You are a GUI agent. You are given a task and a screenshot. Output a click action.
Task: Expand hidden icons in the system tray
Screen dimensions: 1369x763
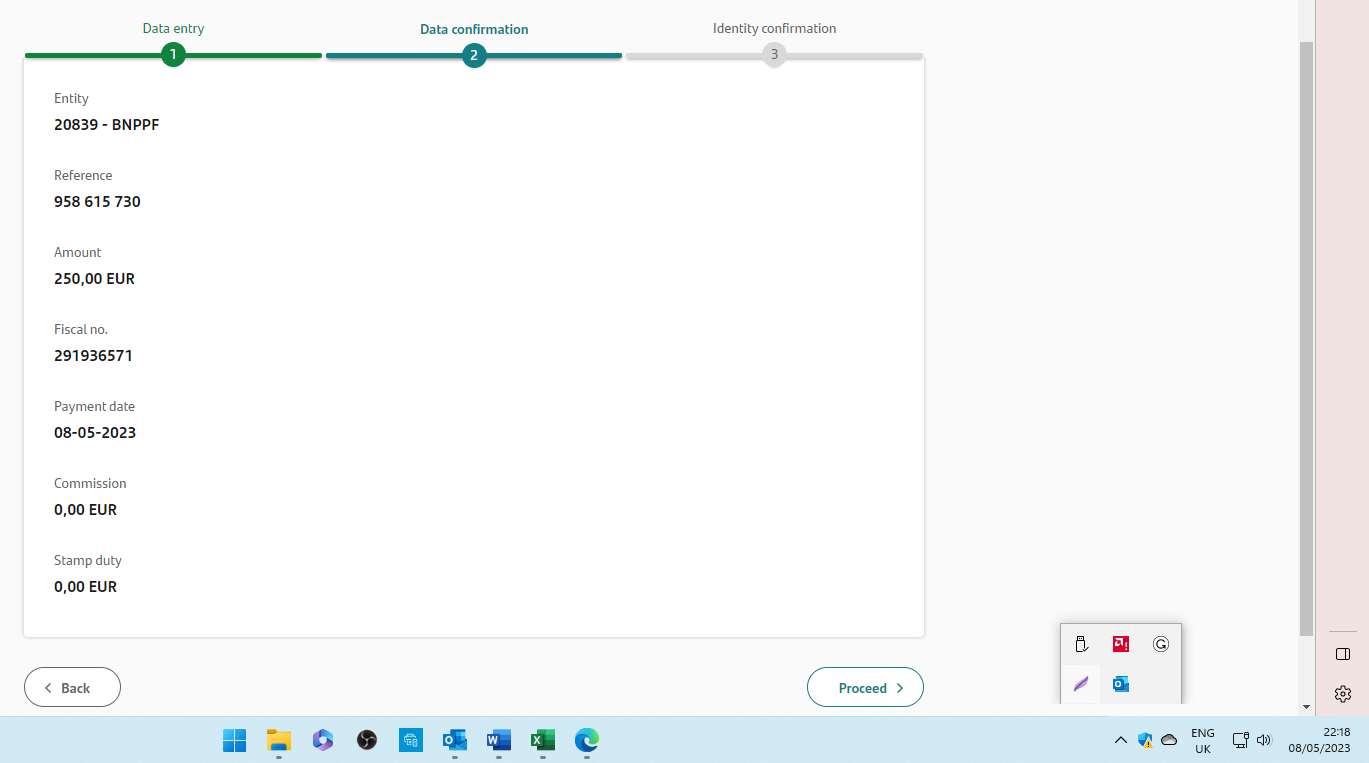(1120, 740)
